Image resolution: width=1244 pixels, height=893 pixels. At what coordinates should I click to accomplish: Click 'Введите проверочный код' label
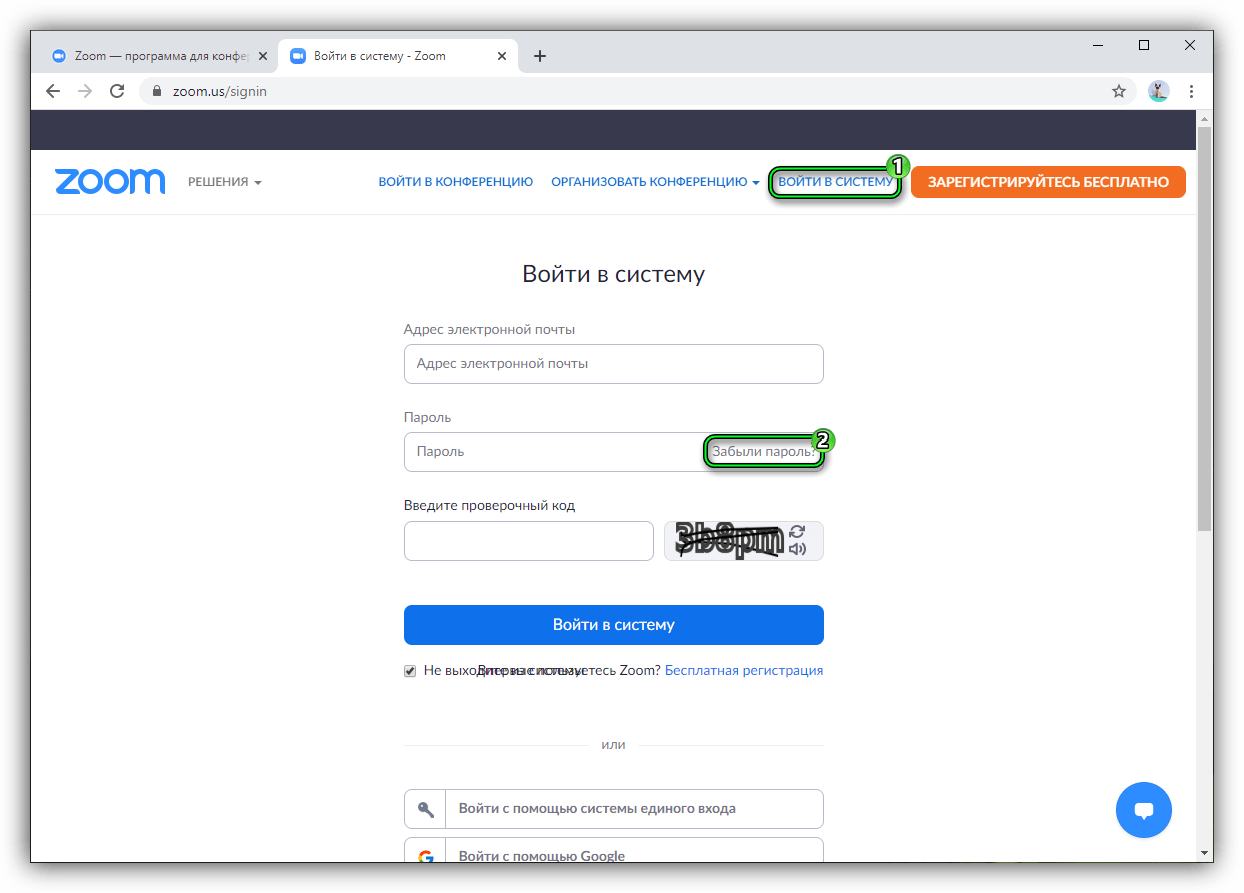[490, 505]
